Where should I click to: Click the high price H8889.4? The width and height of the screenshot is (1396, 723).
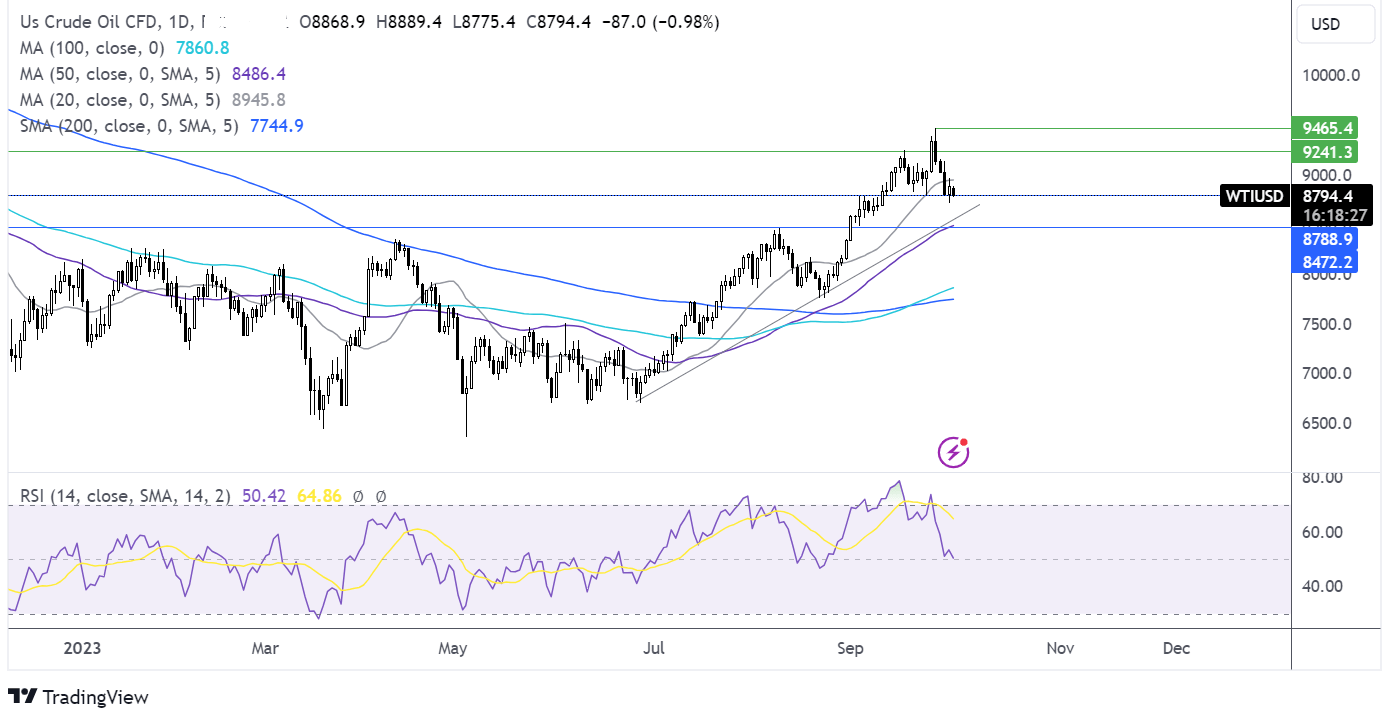point(411,21)
